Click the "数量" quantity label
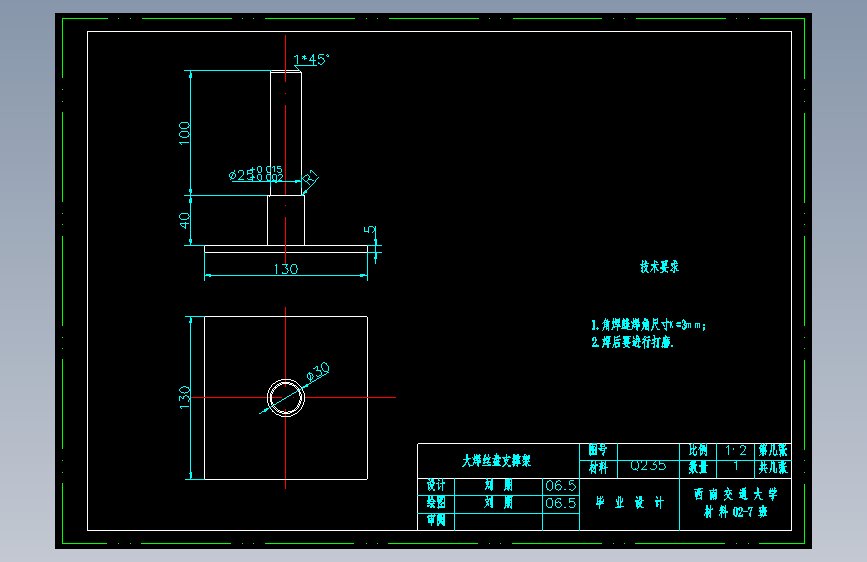867x562 pixels. (x=698, y=468)
